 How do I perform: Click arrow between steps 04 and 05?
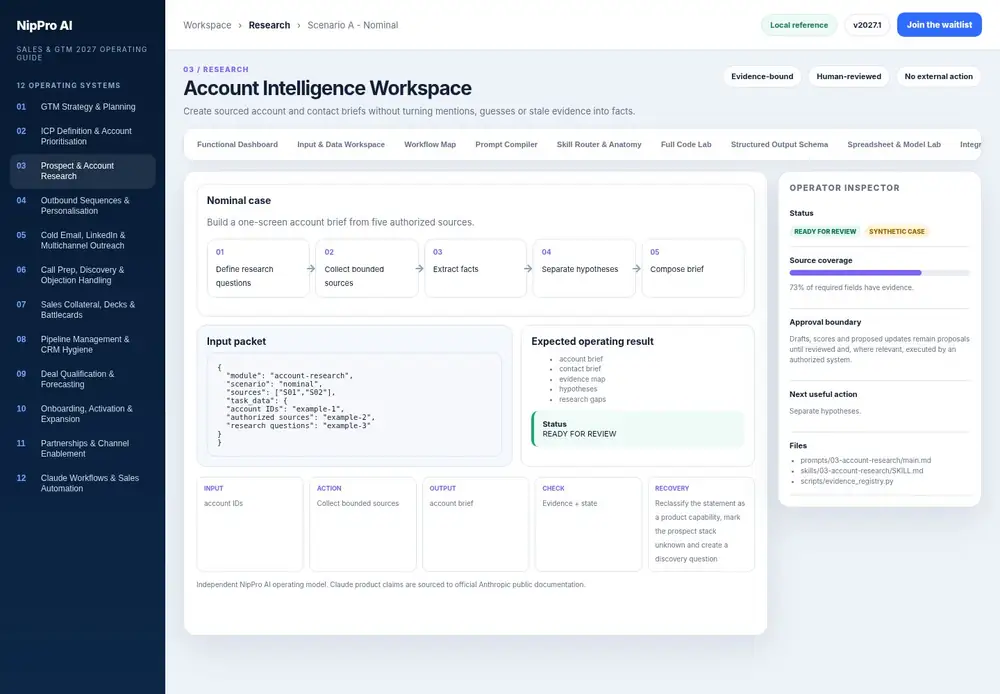tap(636, 269)
